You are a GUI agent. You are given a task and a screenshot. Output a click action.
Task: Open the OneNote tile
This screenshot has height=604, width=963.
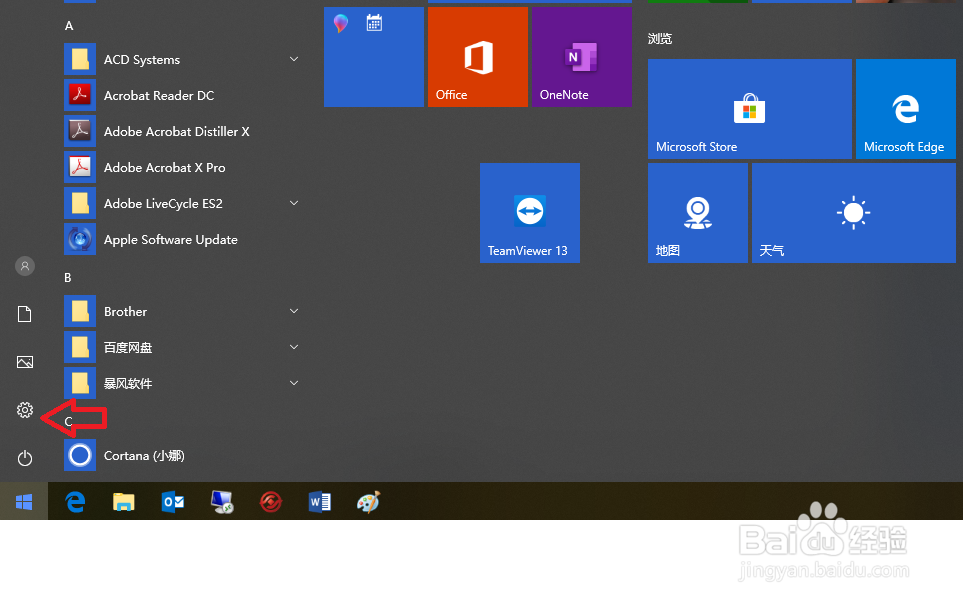(x=582, y=57)
